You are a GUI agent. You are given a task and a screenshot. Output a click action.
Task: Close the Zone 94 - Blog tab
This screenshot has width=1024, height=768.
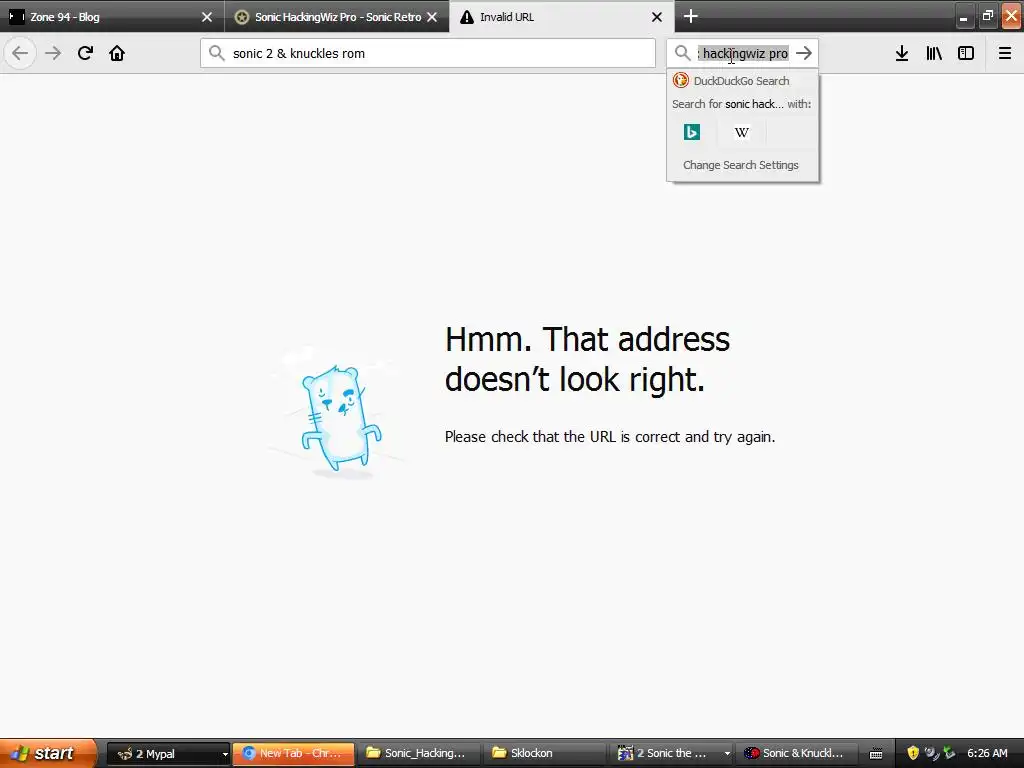(207, 17)
